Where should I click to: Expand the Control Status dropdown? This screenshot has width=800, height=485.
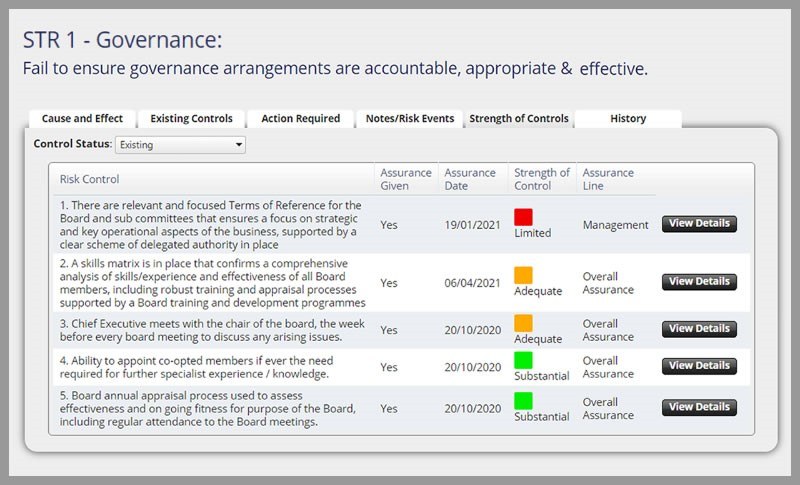(x=180, y=145)
